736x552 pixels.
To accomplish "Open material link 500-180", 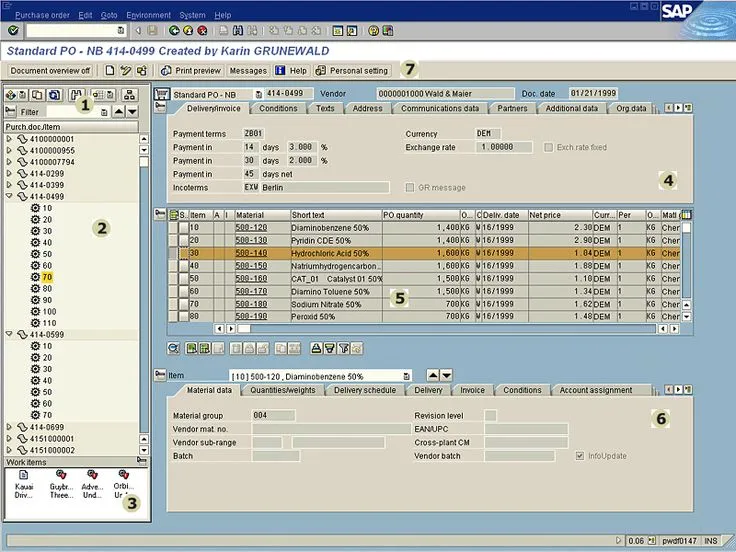I will click(251, 304).
